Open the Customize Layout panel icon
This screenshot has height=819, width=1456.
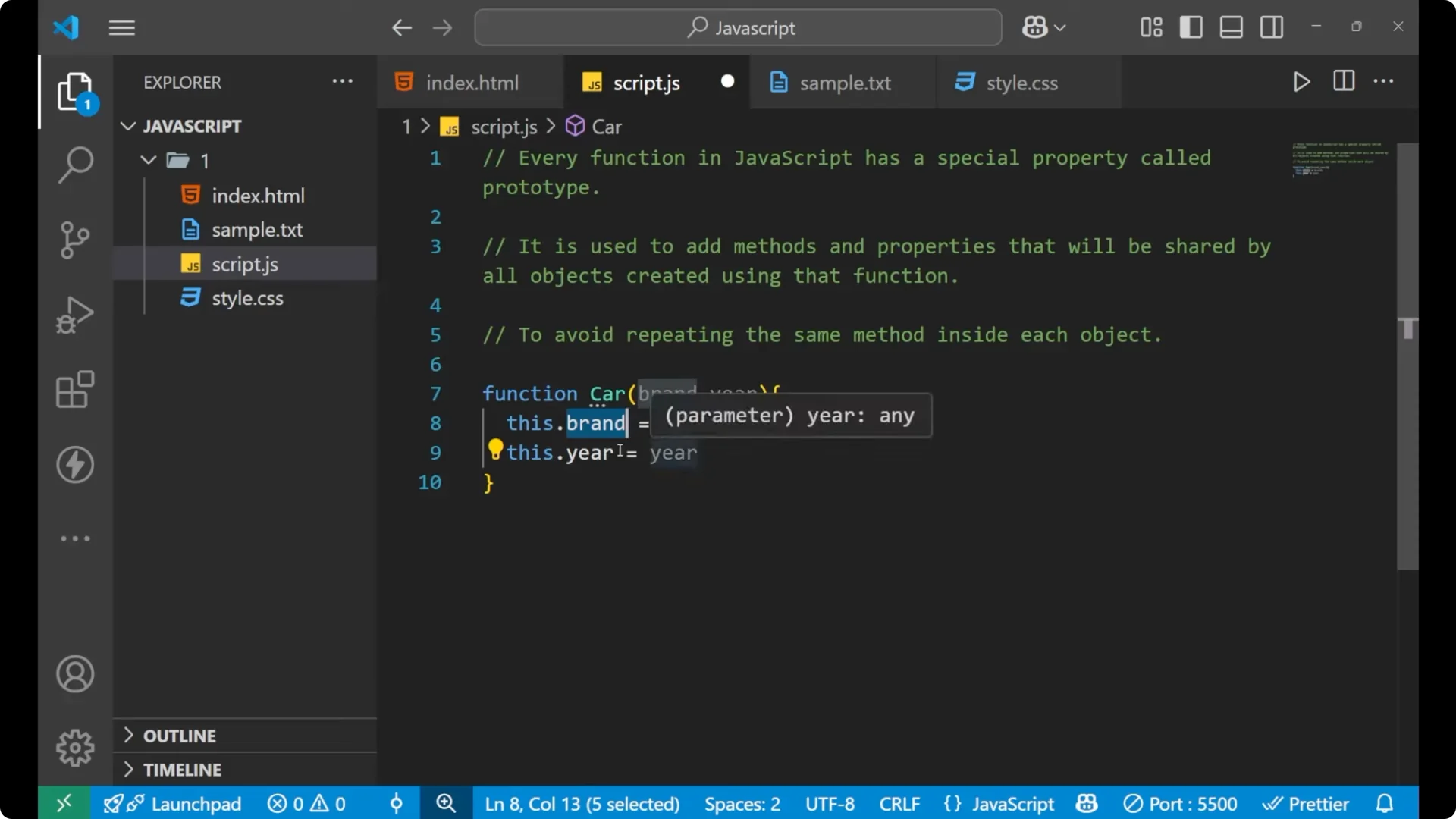1150,27
